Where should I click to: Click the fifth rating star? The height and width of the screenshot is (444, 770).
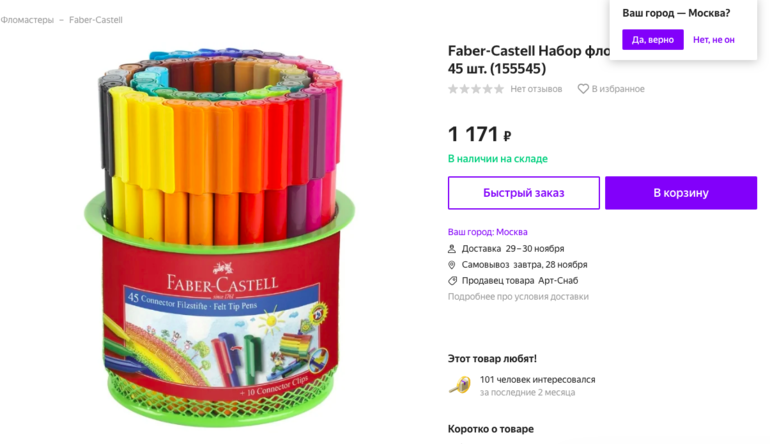click(499, 89)
